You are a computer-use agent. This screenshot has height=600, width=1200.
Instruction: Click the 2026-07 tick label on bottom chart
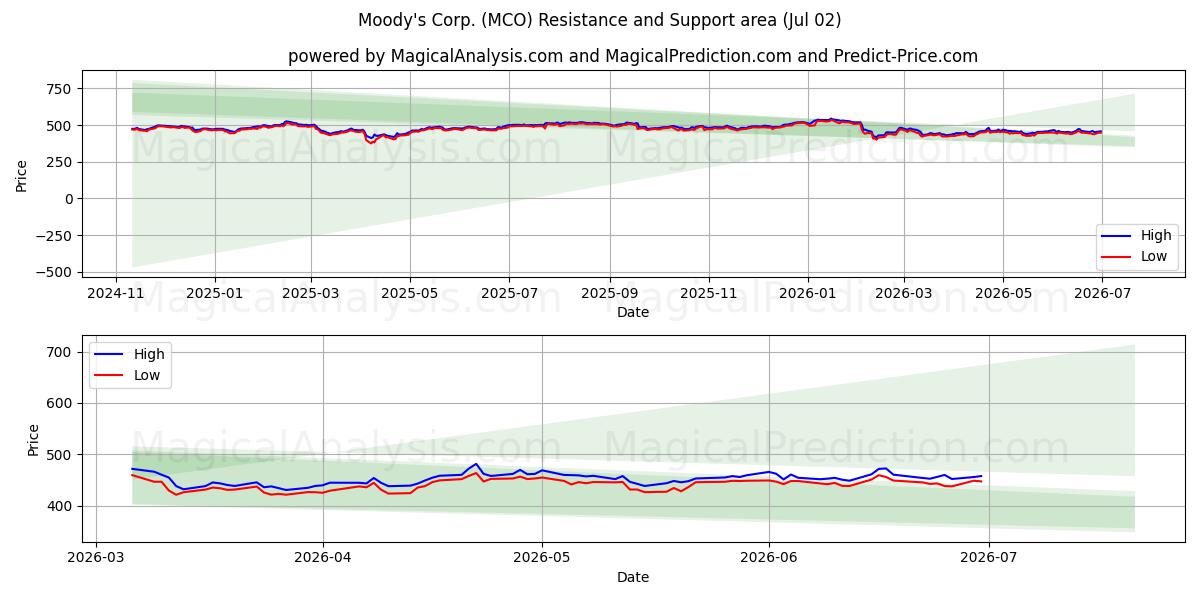989,558
